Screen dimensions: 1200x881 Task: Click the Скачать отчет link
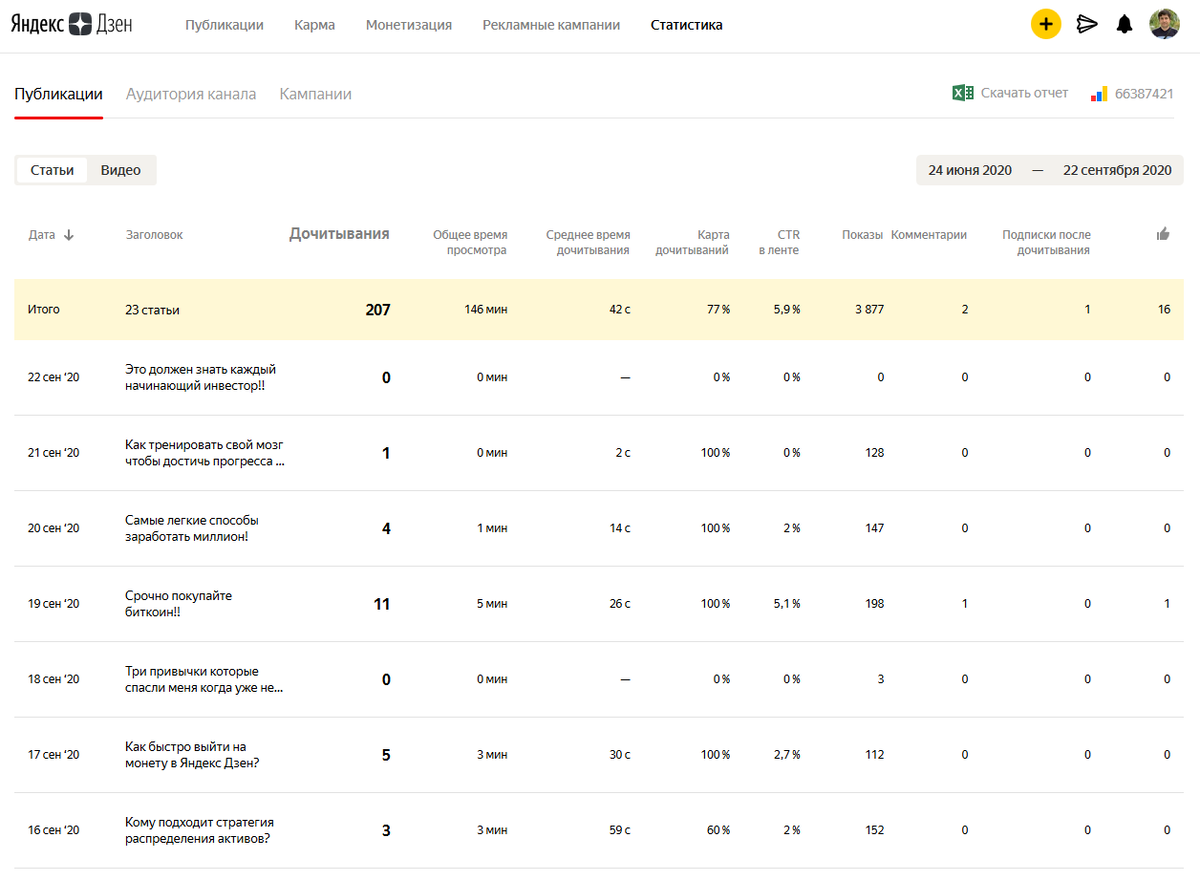(1024, 93)
